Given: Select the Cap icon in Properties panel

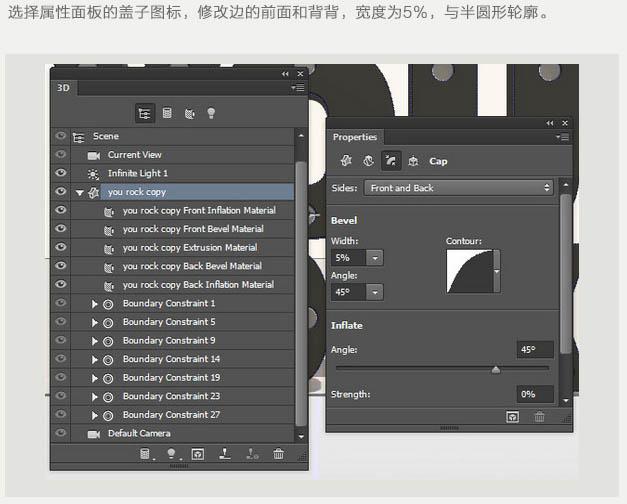Looking at the screenshot, I should [390, 160].
